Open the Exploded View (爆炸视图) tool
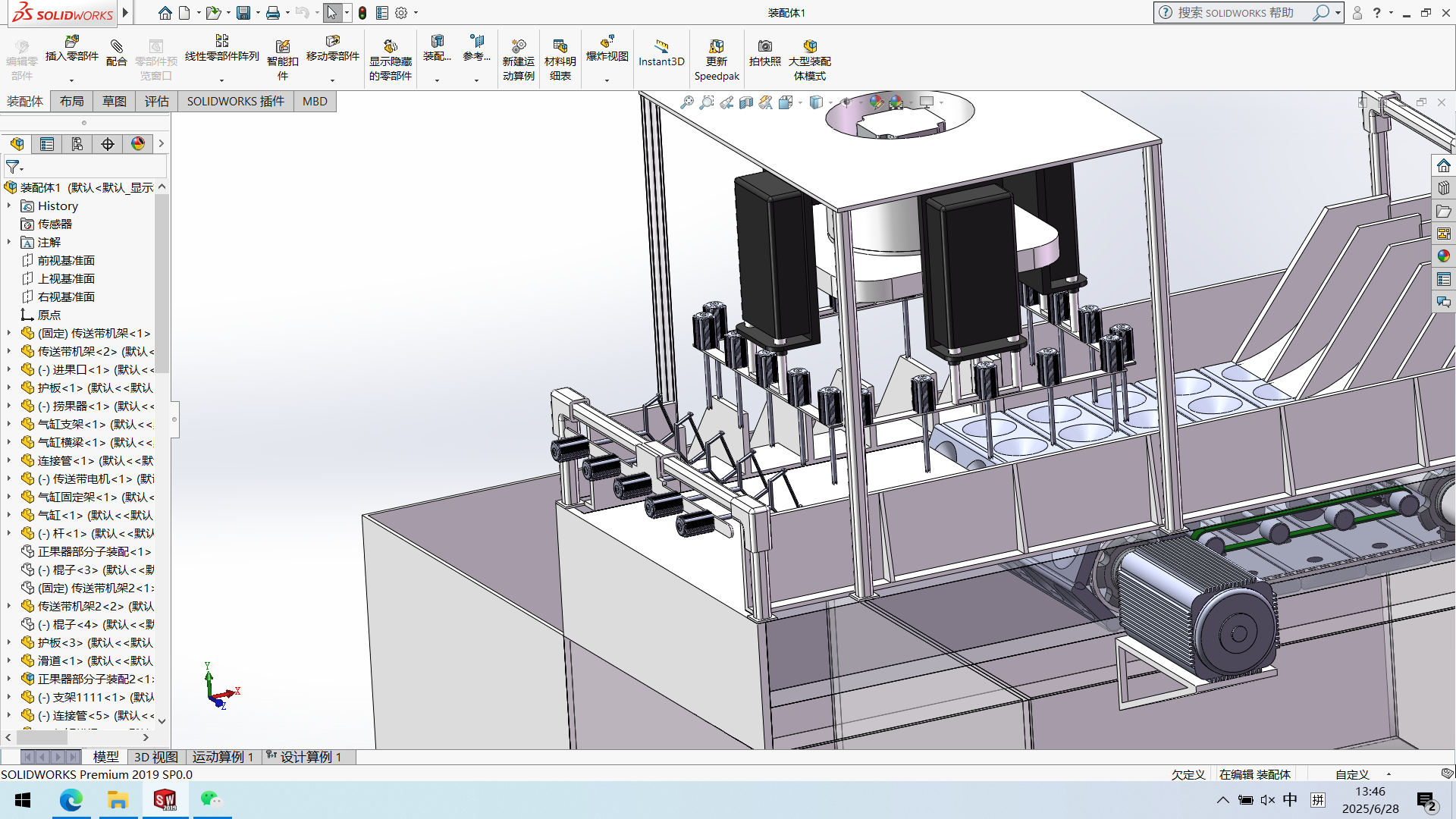1456x819 pixels. pos(607,44)
